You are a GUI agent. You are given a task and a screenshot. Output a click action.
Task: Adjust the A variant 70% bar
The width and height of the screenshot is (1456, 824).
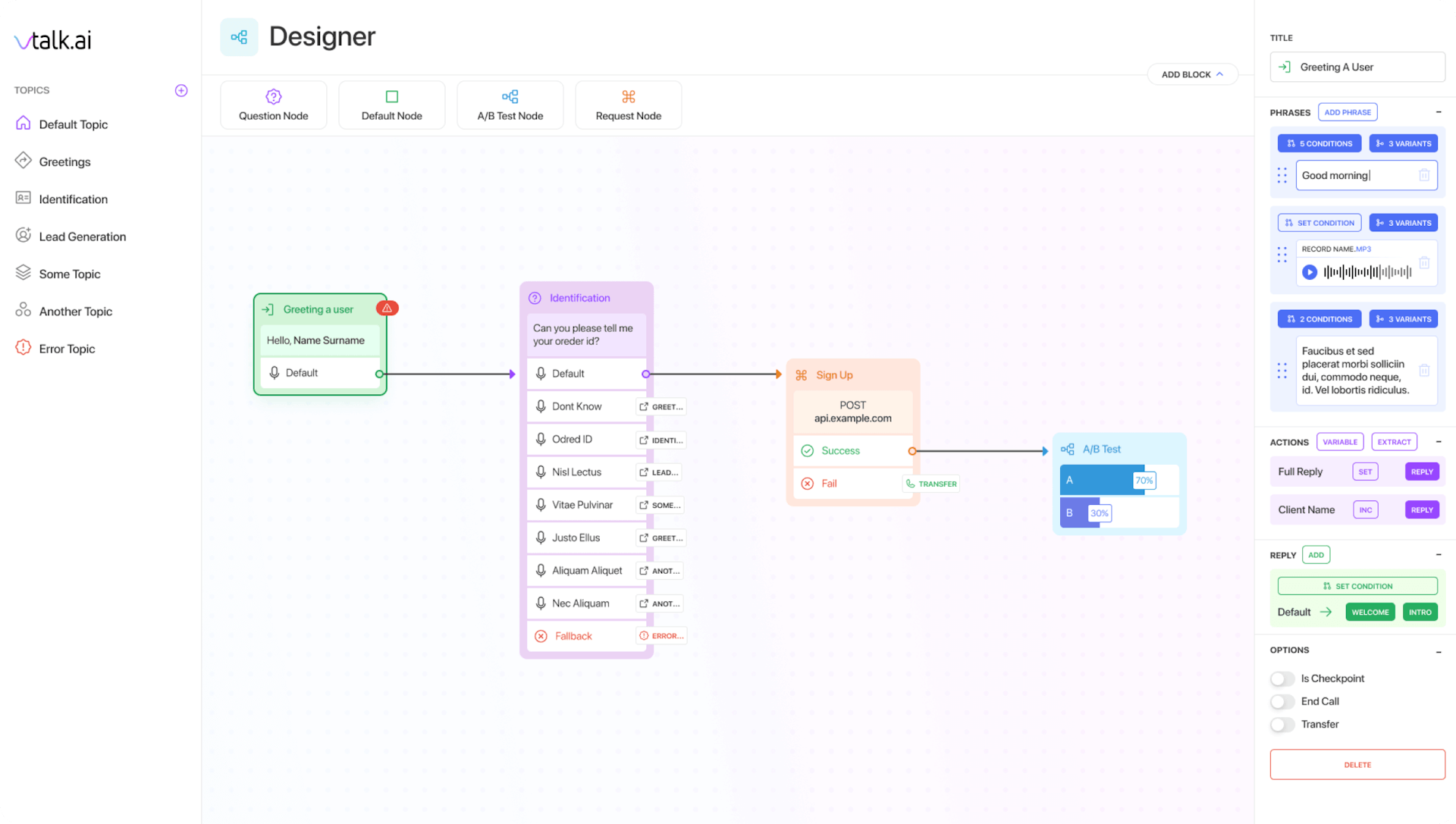coord(1144,481)
